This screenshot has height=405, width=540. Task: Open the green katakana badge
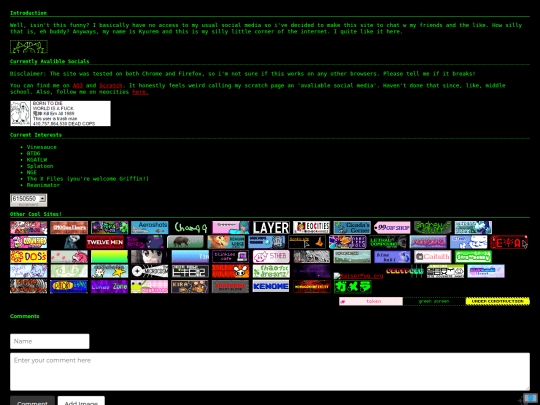pos(352,287)
